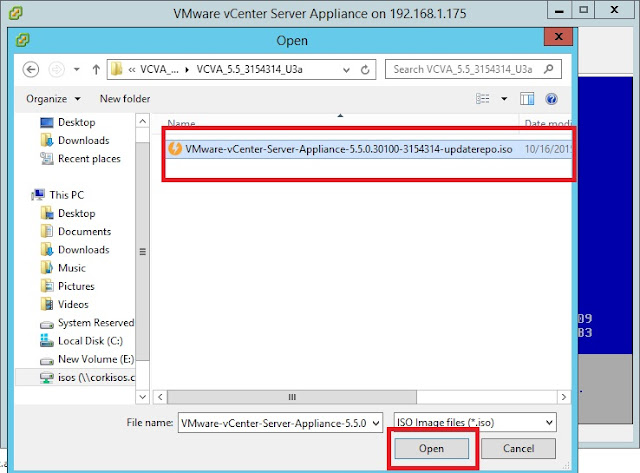Sort by Date modified column header
The height and width of the screenshot is (473, 640).
click(x=547, y=123)
